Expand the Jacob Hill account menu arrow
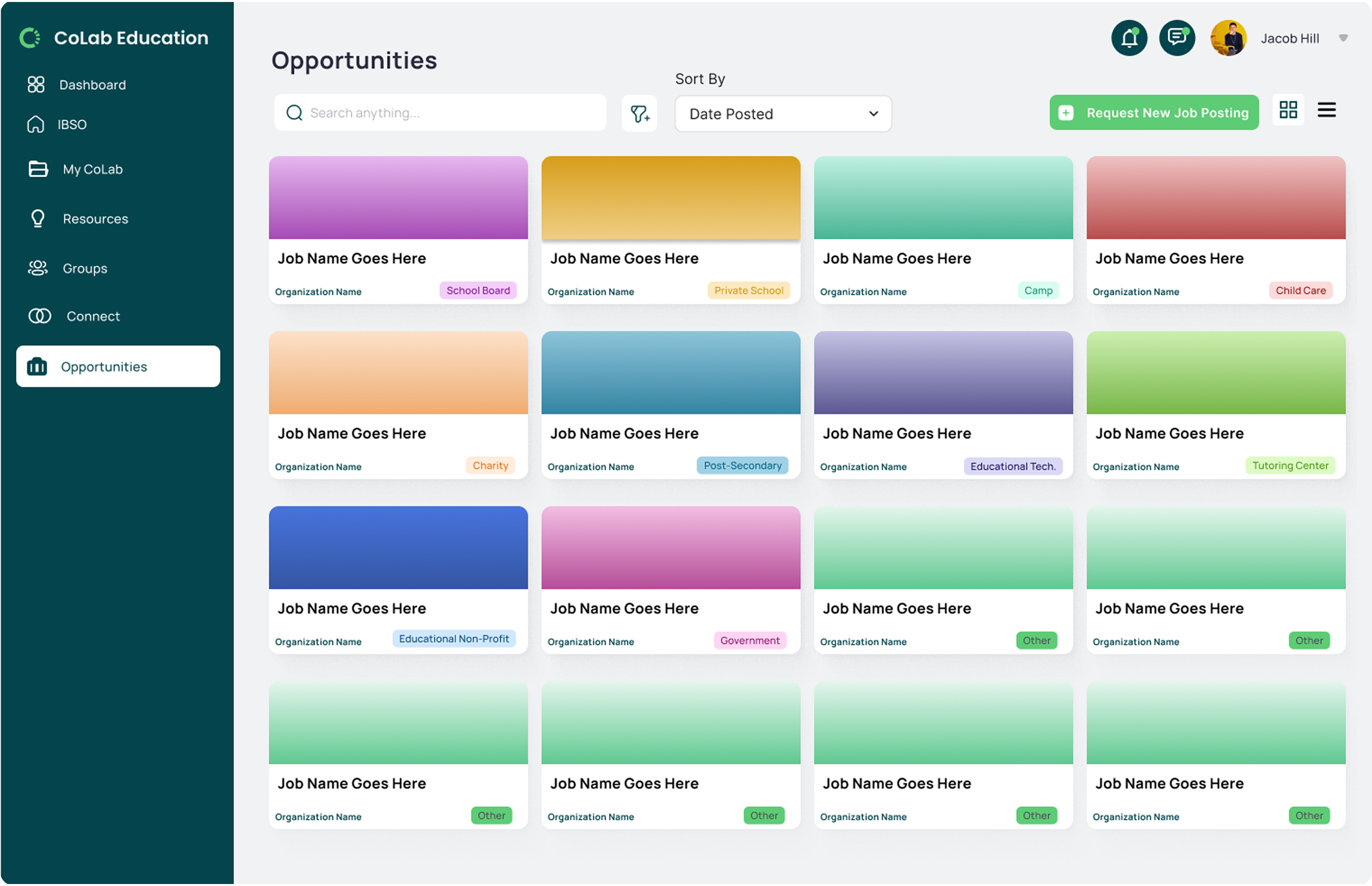Image resolution: width=1372 pixels, height=886 pixels. [x=1343, y=38]
